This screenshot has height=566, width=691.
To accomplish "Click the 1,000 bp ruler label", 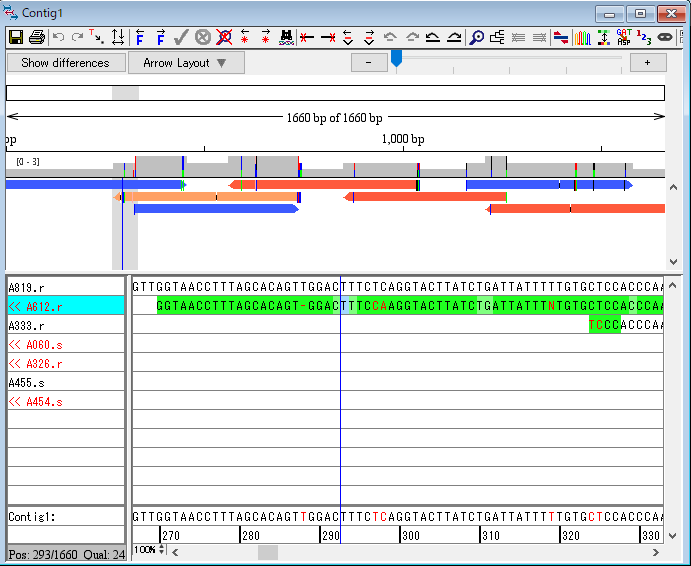I will [x=403, y=139].
